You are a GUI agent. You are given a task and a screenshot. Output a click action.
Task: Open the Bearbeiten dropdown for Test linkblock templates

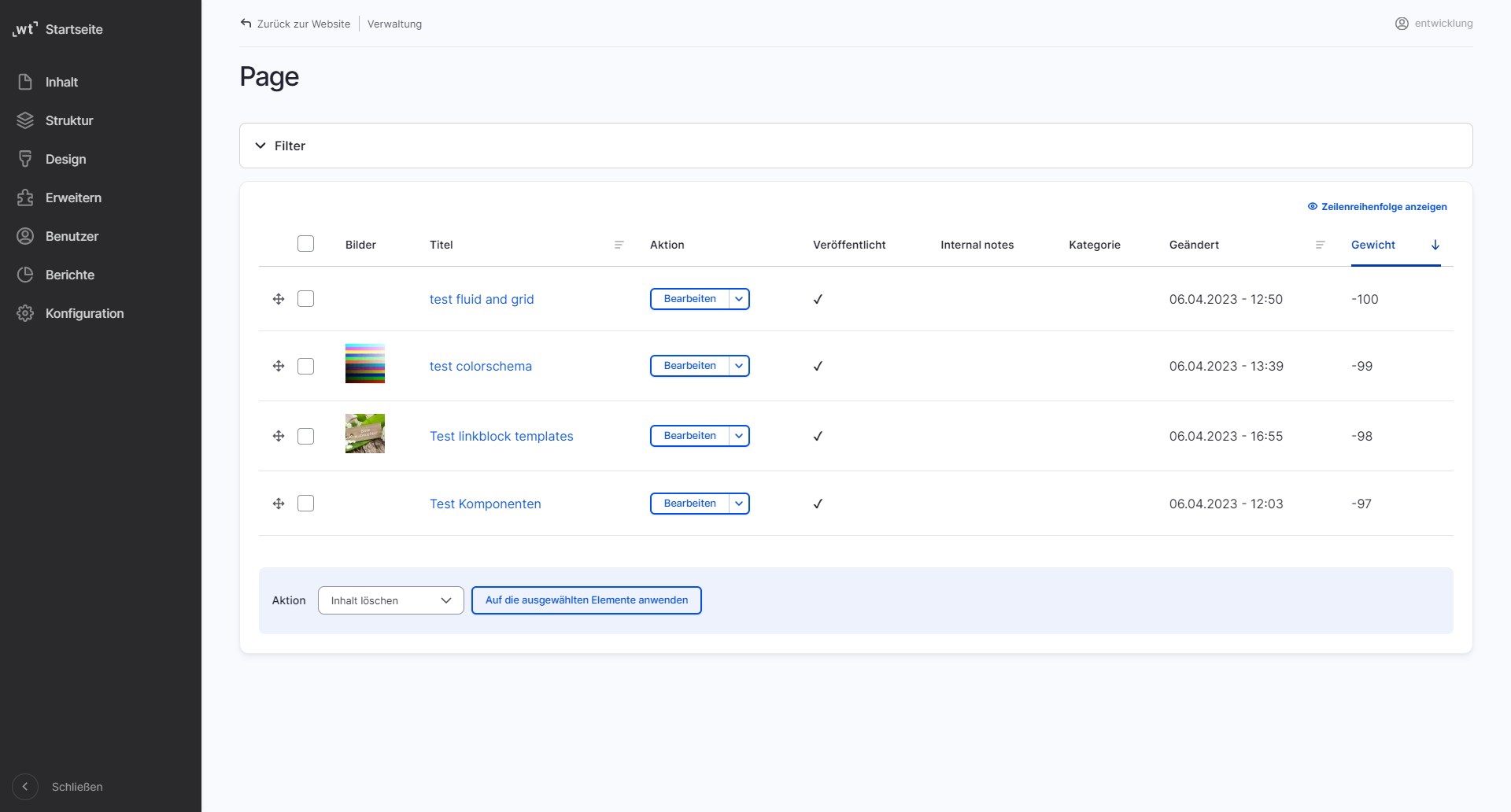[738, 435]
